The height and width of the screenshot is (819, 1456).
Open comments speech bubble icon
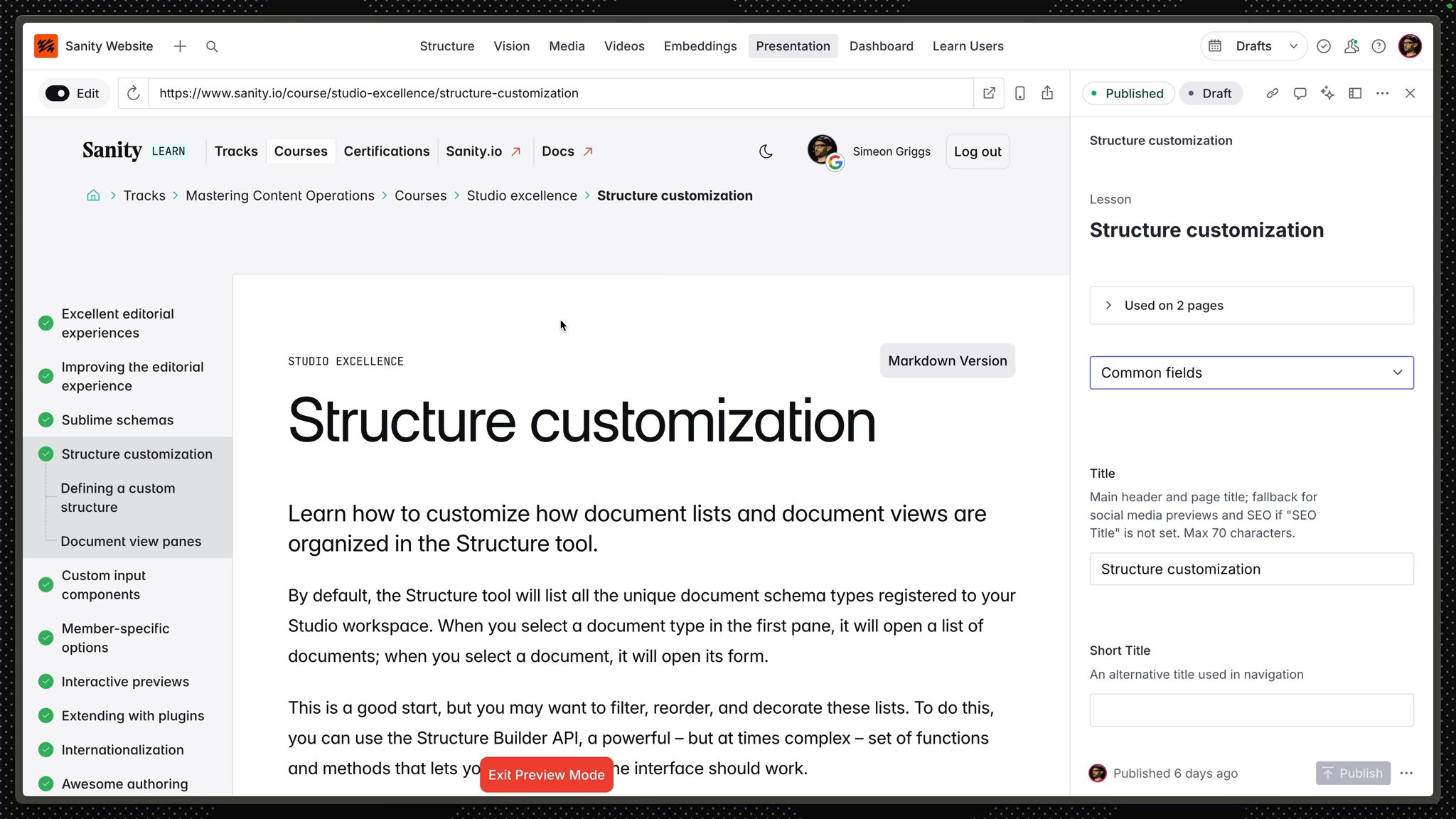point(1300,93)
